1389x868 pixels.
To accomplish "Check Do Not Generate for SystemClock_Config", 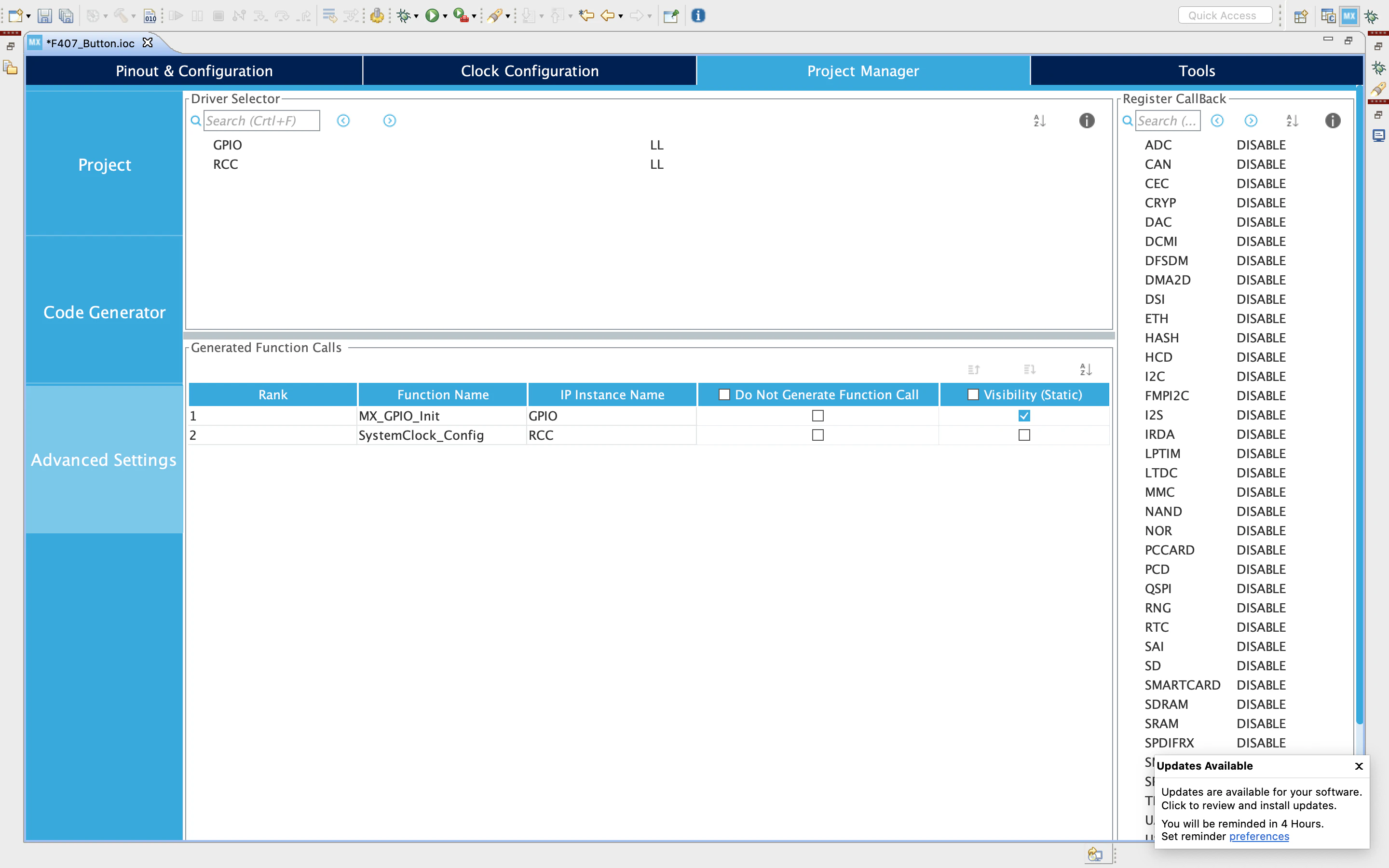I will pyautogui.click(x=818, y=435).
